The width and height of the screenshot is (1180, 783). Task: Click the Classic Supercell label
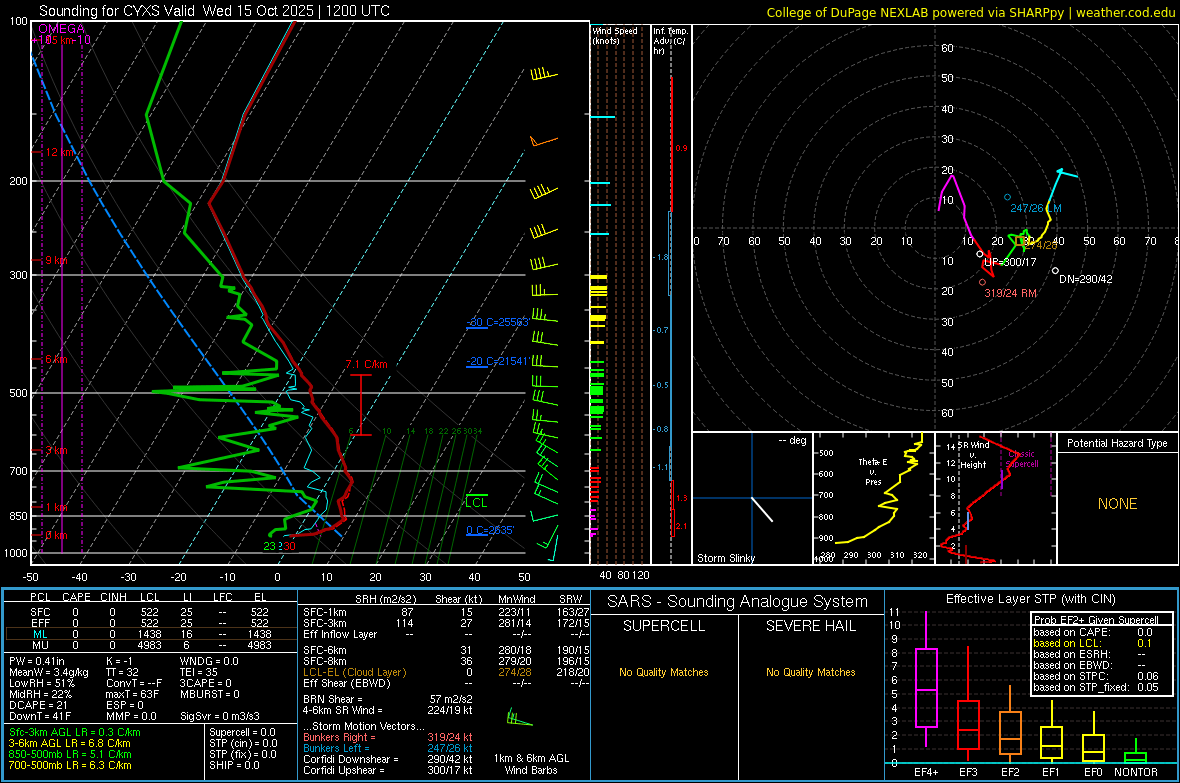(x=1022, y=459)
